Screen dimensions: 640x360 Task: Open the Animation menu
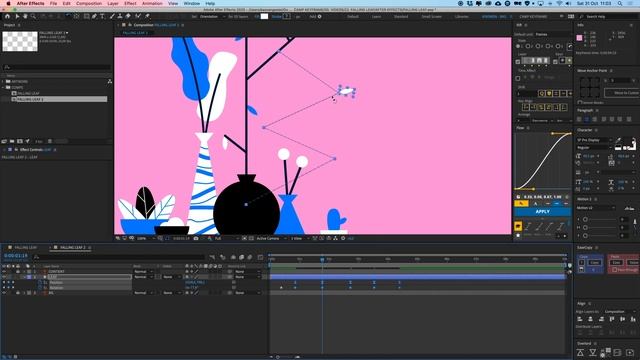pyautogui.click(x=152, y=3)
